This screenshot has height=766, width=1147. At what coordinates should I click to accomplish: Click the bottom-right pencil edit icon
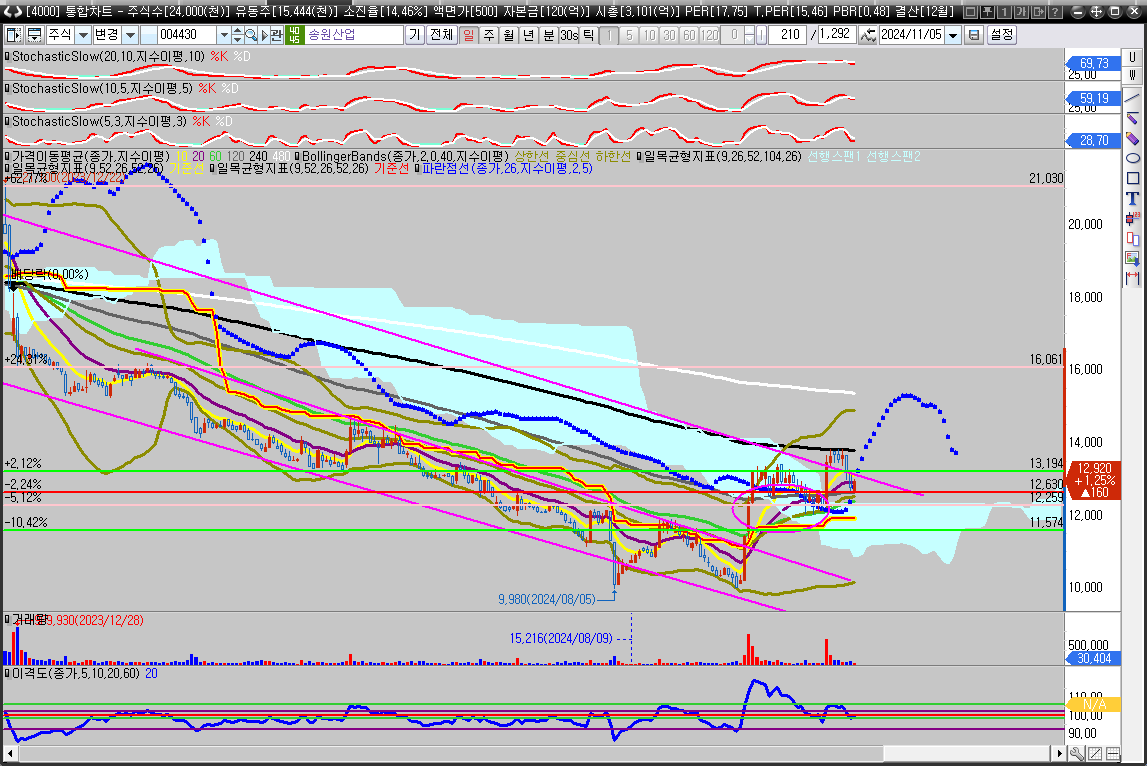tap(1095, 753)
